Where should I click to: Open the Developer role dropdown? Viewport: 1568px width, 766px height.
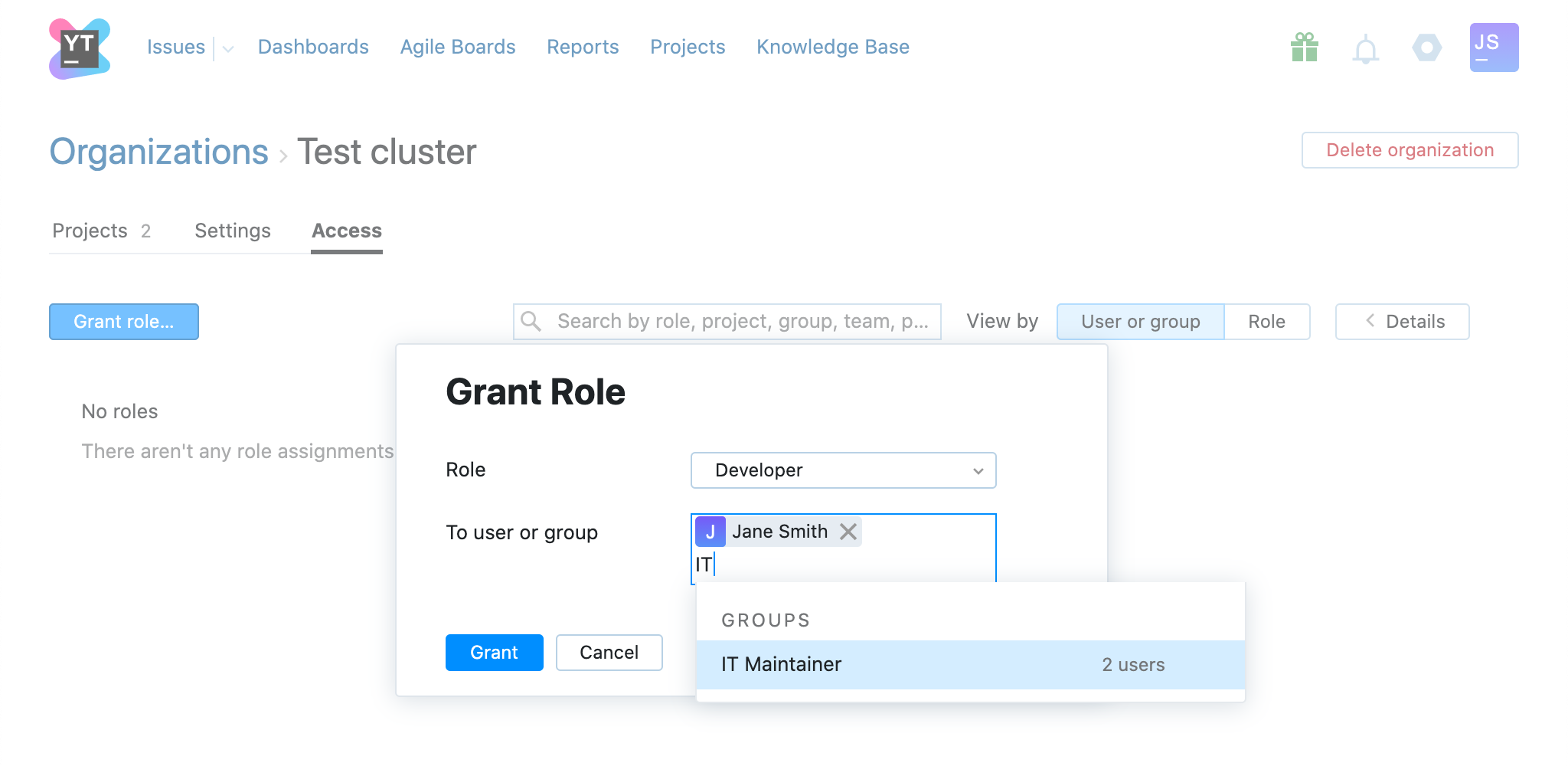843,470
